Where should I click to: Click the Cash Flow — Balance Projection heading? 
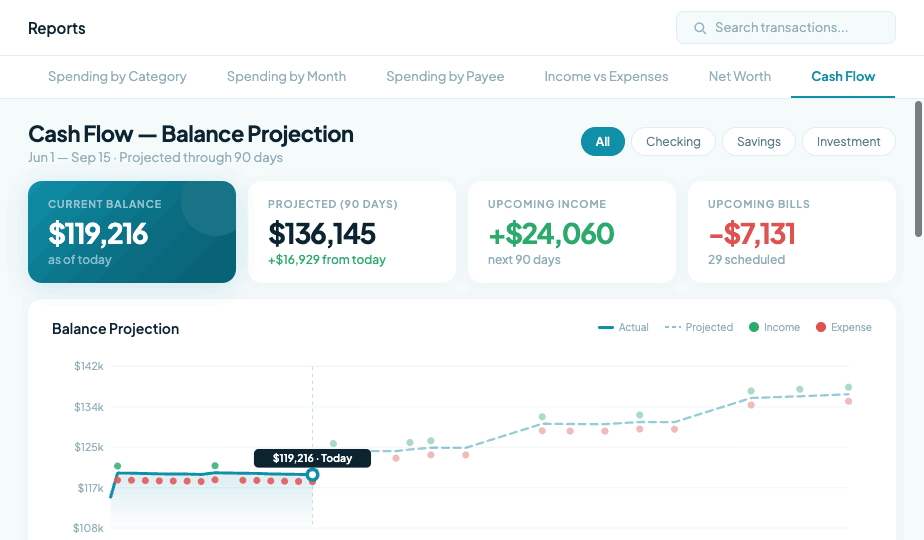pyautogui.click(x=191, y=134)
